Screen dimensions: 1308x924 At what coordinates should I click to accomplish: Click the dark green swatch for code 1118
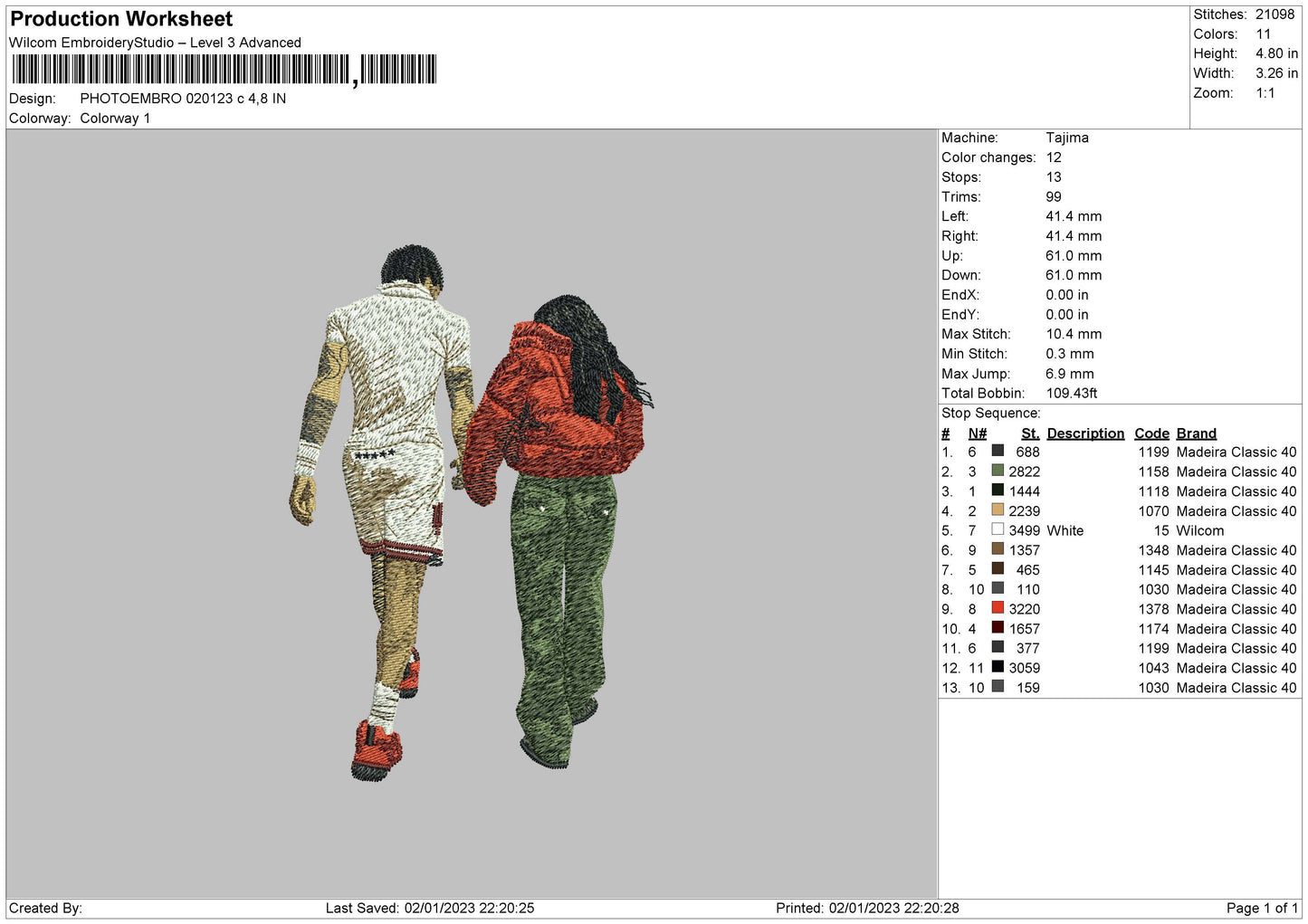click(x=998, y=491)
